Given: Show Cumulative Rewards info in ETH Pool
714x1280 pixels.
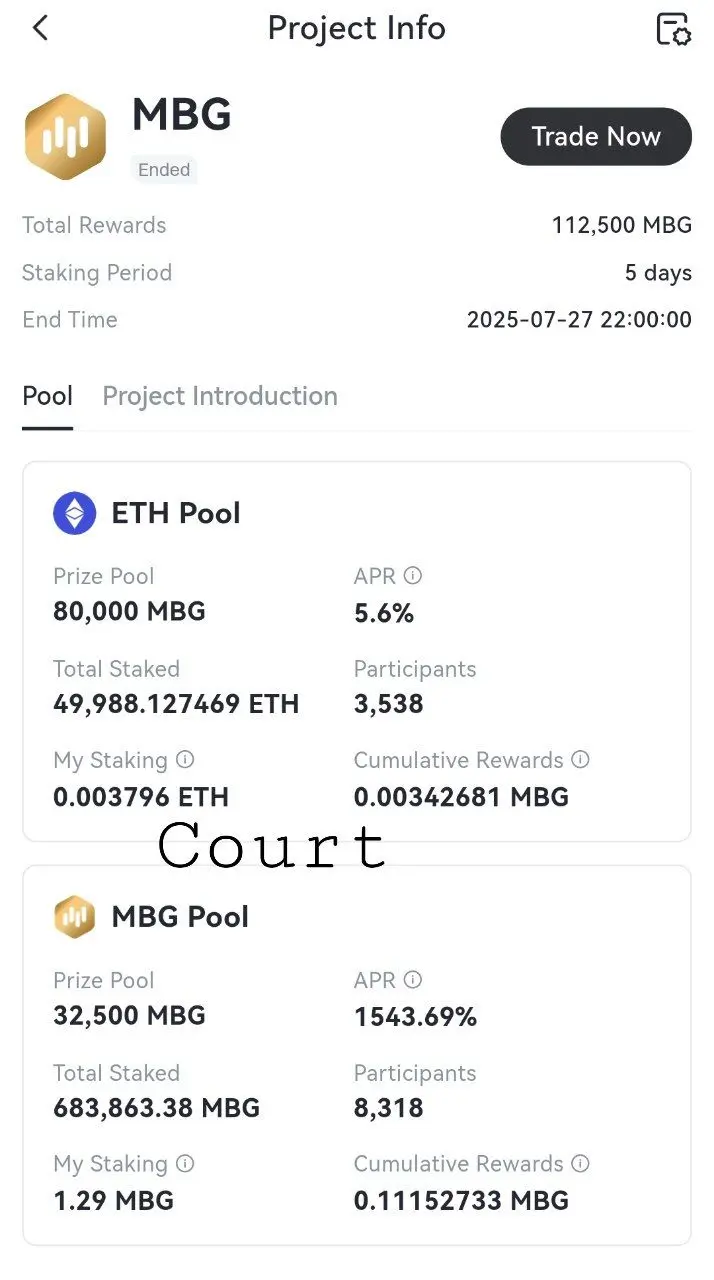Looking at the screenshot, I should coord(580,760).
